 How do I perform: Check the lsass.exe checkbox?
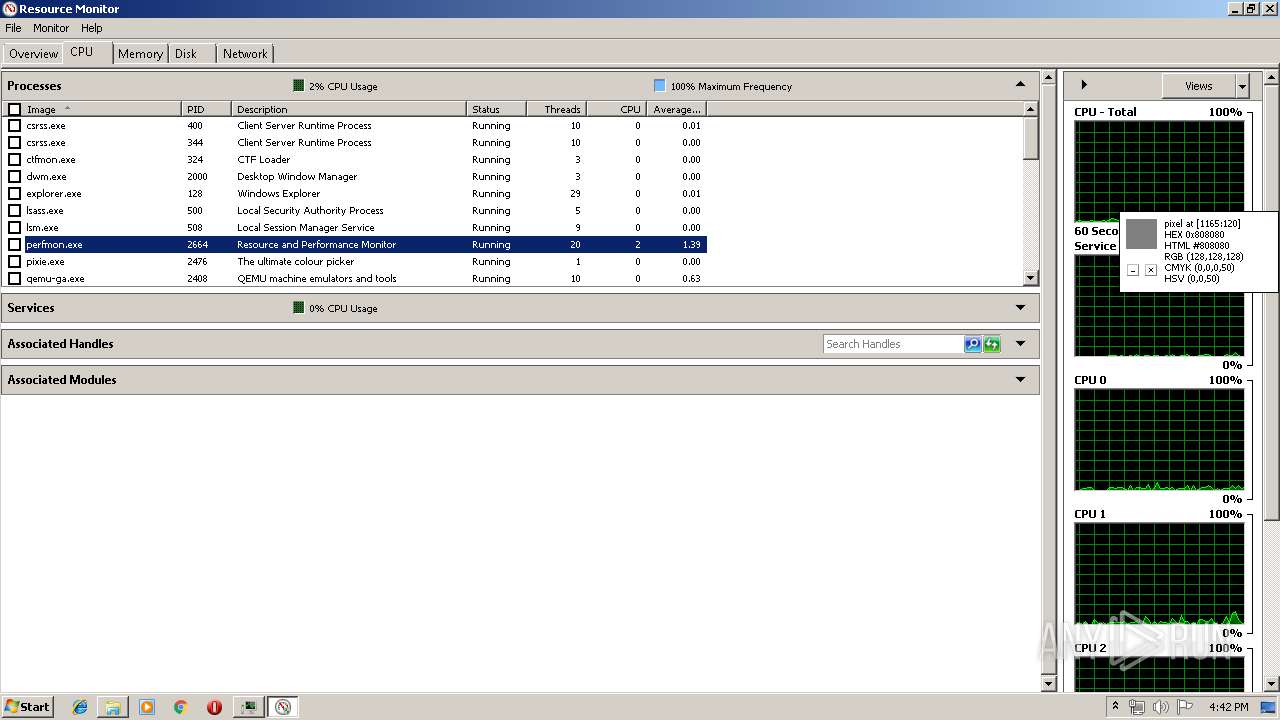[x=14, y=211]
